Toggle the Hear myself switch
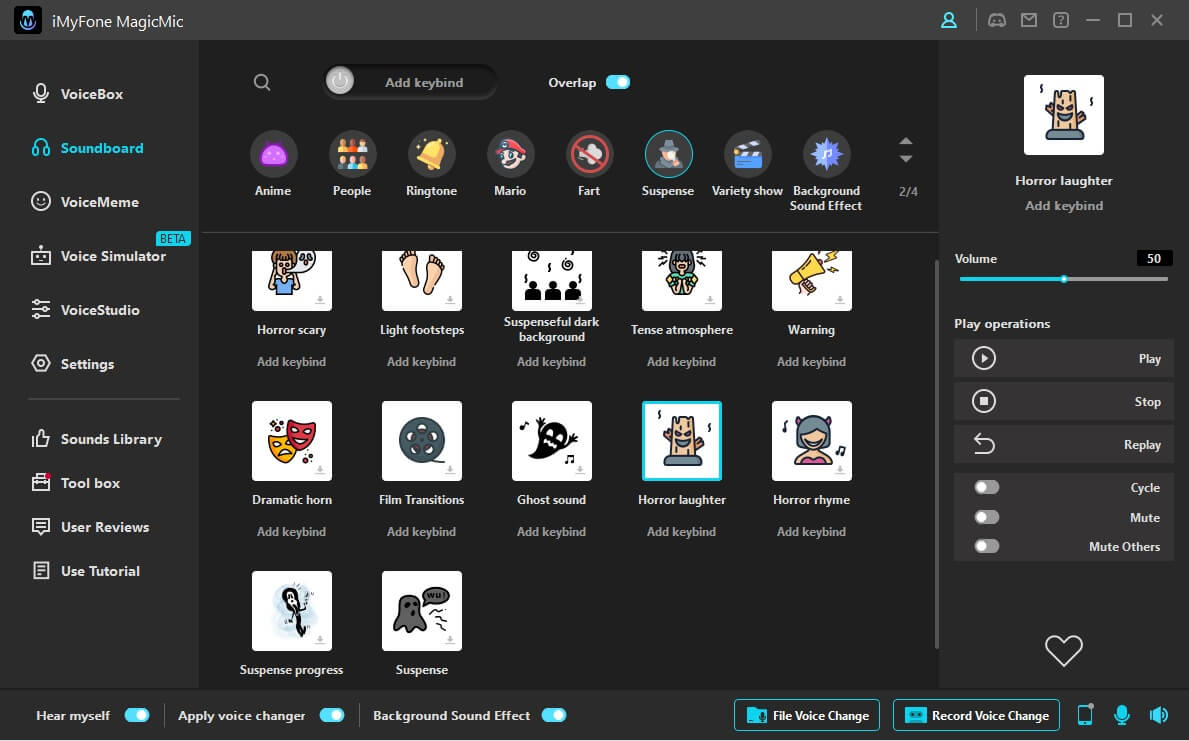 137,715
